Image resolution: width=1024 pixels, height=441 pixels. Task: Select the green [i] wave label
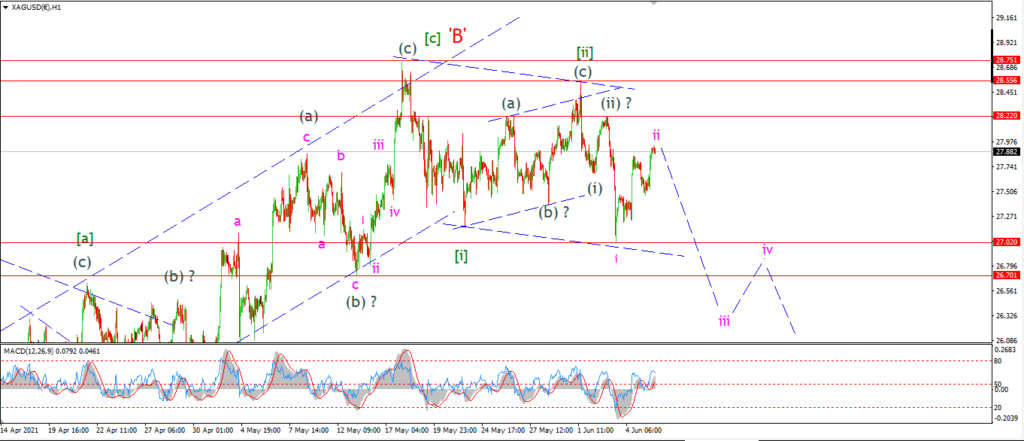coord(461,255)
